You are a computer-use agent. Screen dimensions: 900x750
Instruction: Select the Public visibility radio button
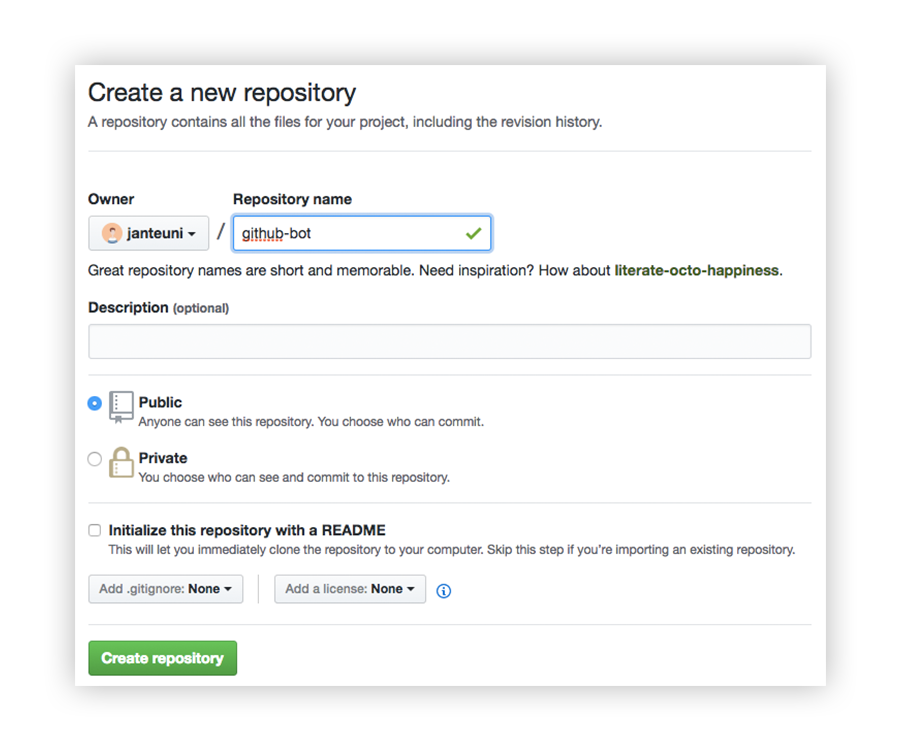point(94,404)
